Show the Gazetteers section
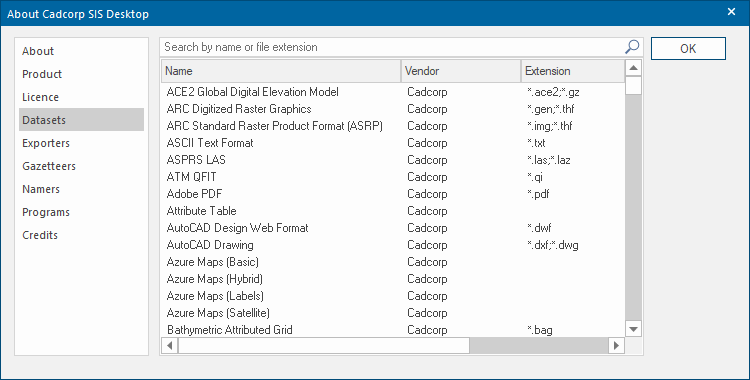This screenshot has height=380, width=750. coord(81,166)
